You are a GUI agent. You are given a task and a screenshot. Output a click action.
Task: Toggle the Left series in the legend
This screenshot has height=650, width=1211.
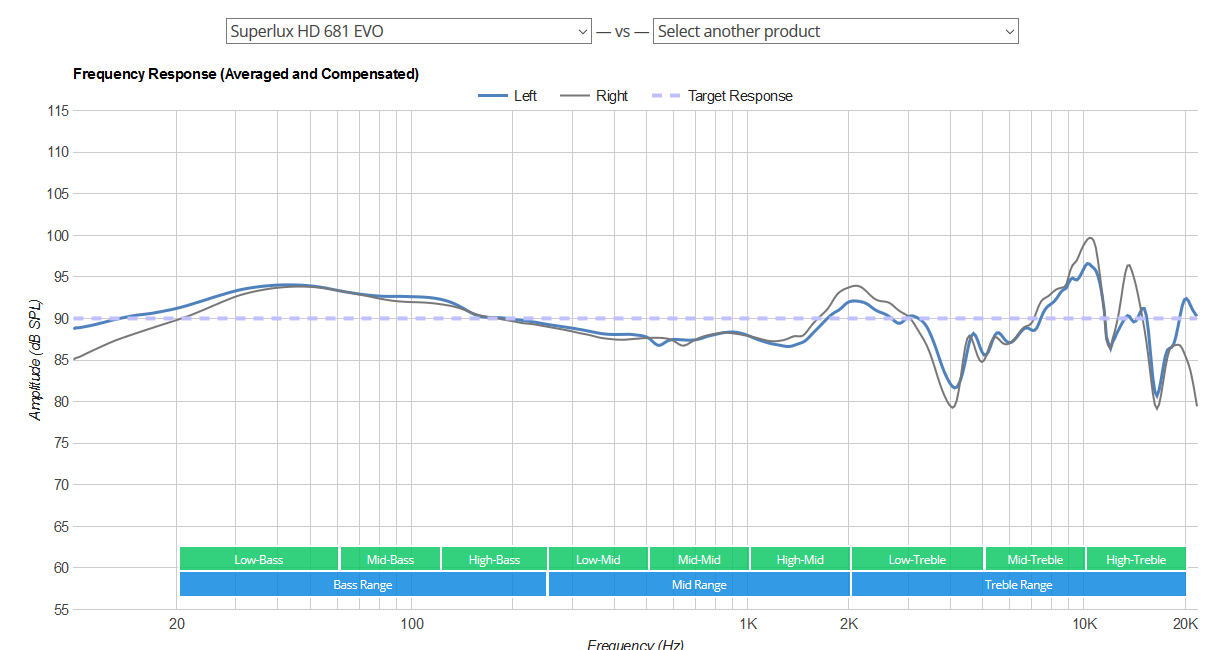(x=507, y=96)
